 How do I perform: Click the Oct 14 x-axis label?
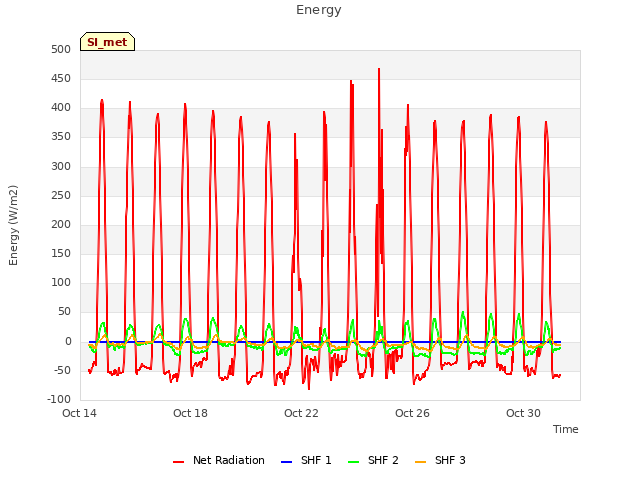[x=80, y=413]
